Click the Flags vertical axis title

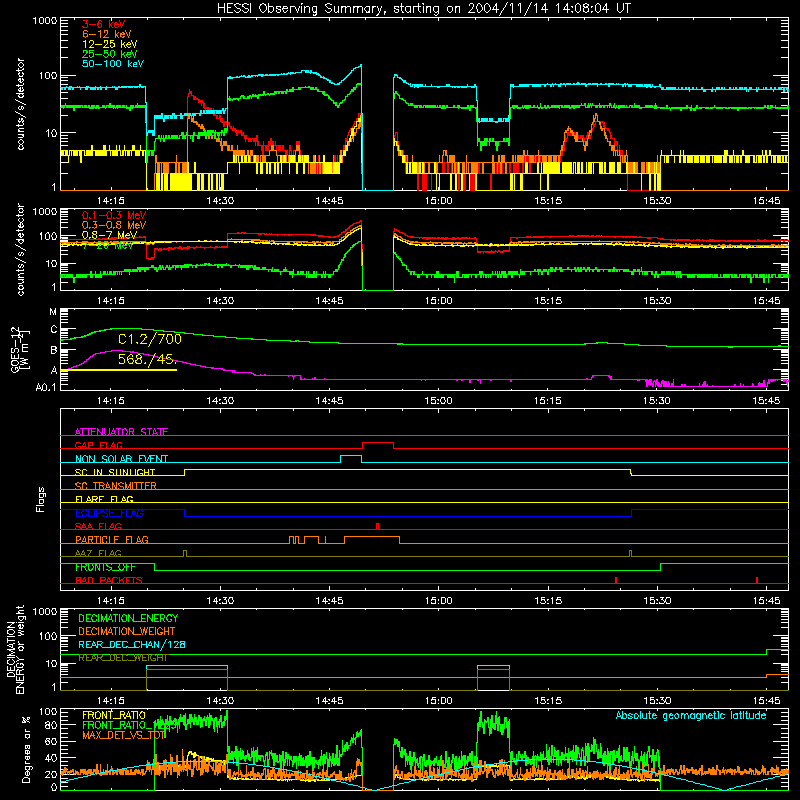click(41, 499)
